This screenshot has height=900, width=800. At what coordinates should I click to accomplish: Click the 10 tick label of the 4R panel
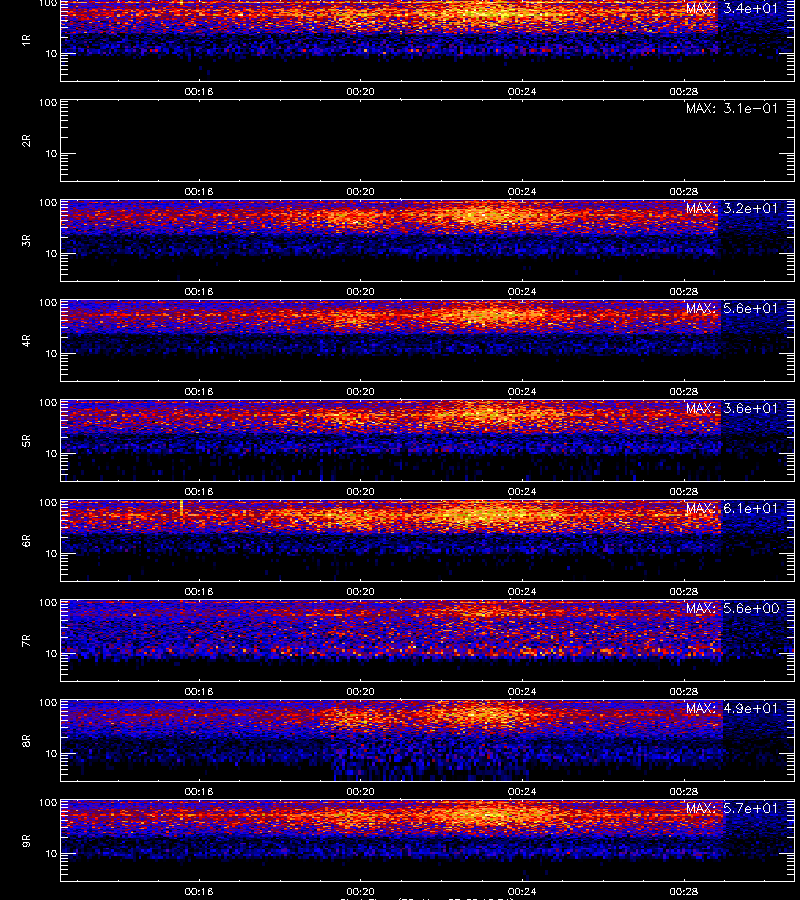pos(51,354)
